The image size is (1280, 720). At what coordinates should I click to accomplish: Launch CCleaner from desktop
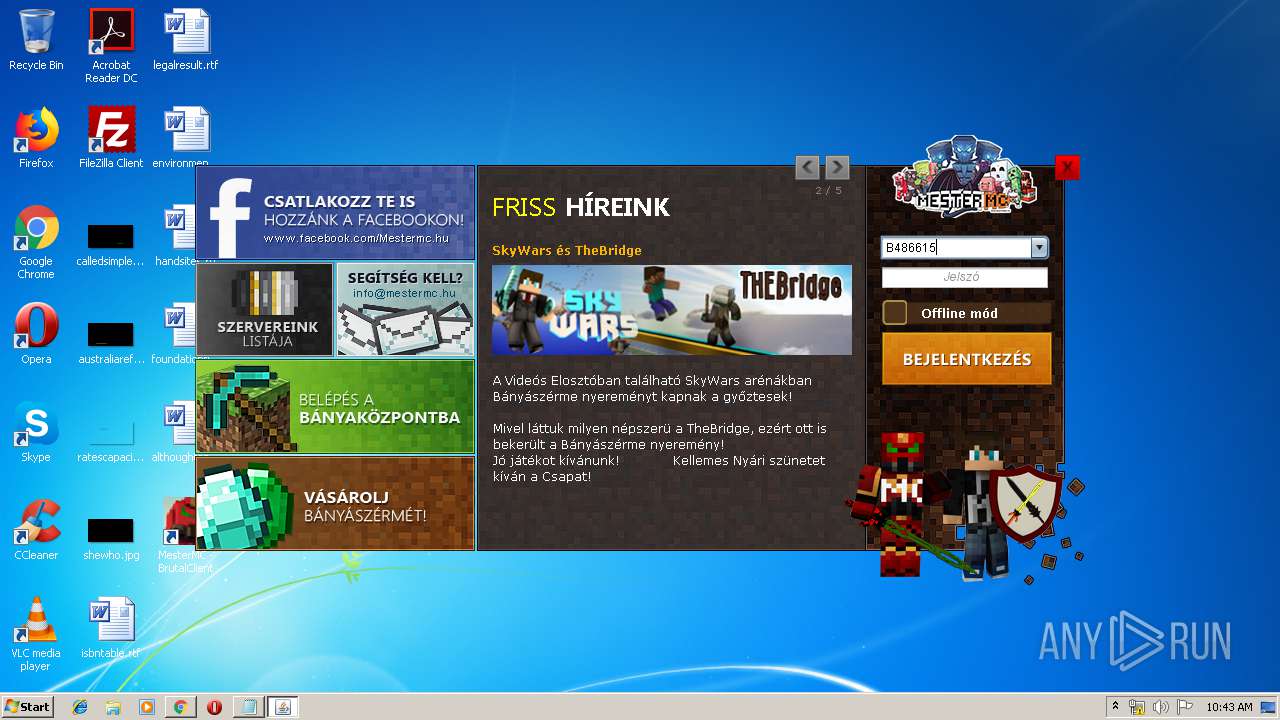[x=36, y=530]
